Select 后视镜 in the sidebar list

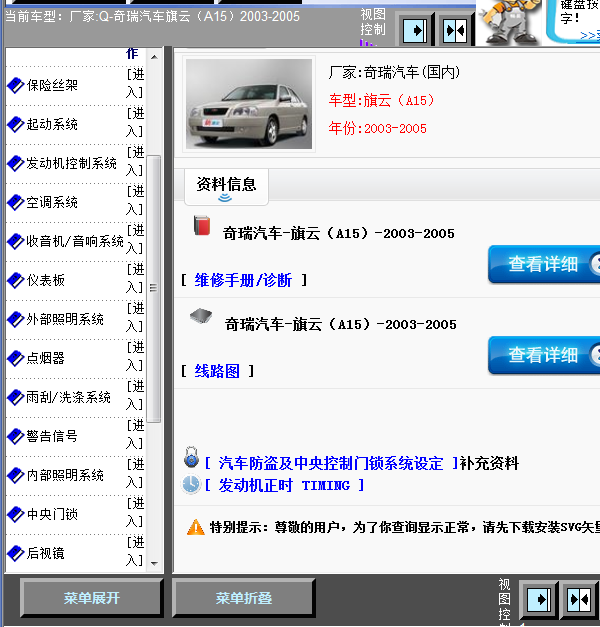click(x=46, y=553)
